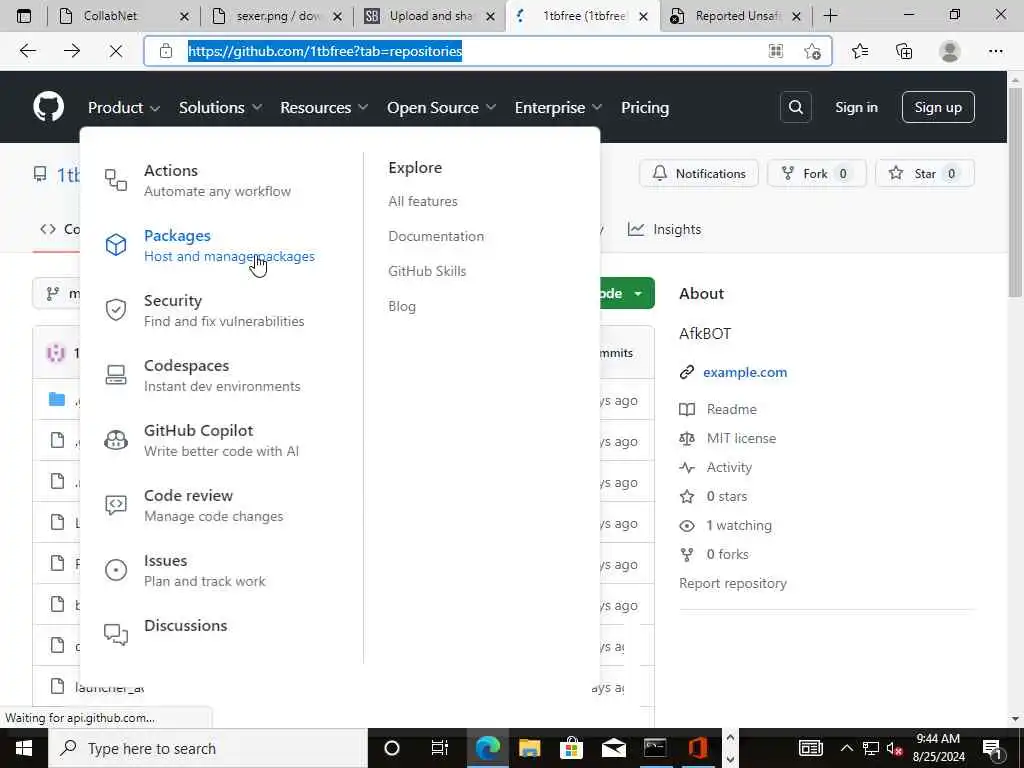Click the Issues circle icon
Viewport: 1024px width, 768px height.
click(116, 570)
